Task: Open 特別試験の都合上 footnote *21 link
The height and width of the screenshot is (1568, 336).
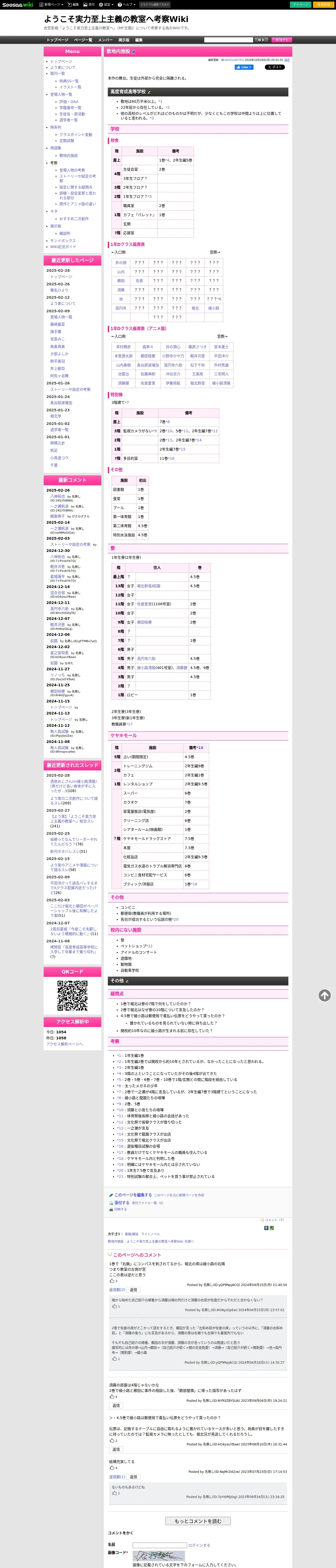Action: tap(120, 1176)
